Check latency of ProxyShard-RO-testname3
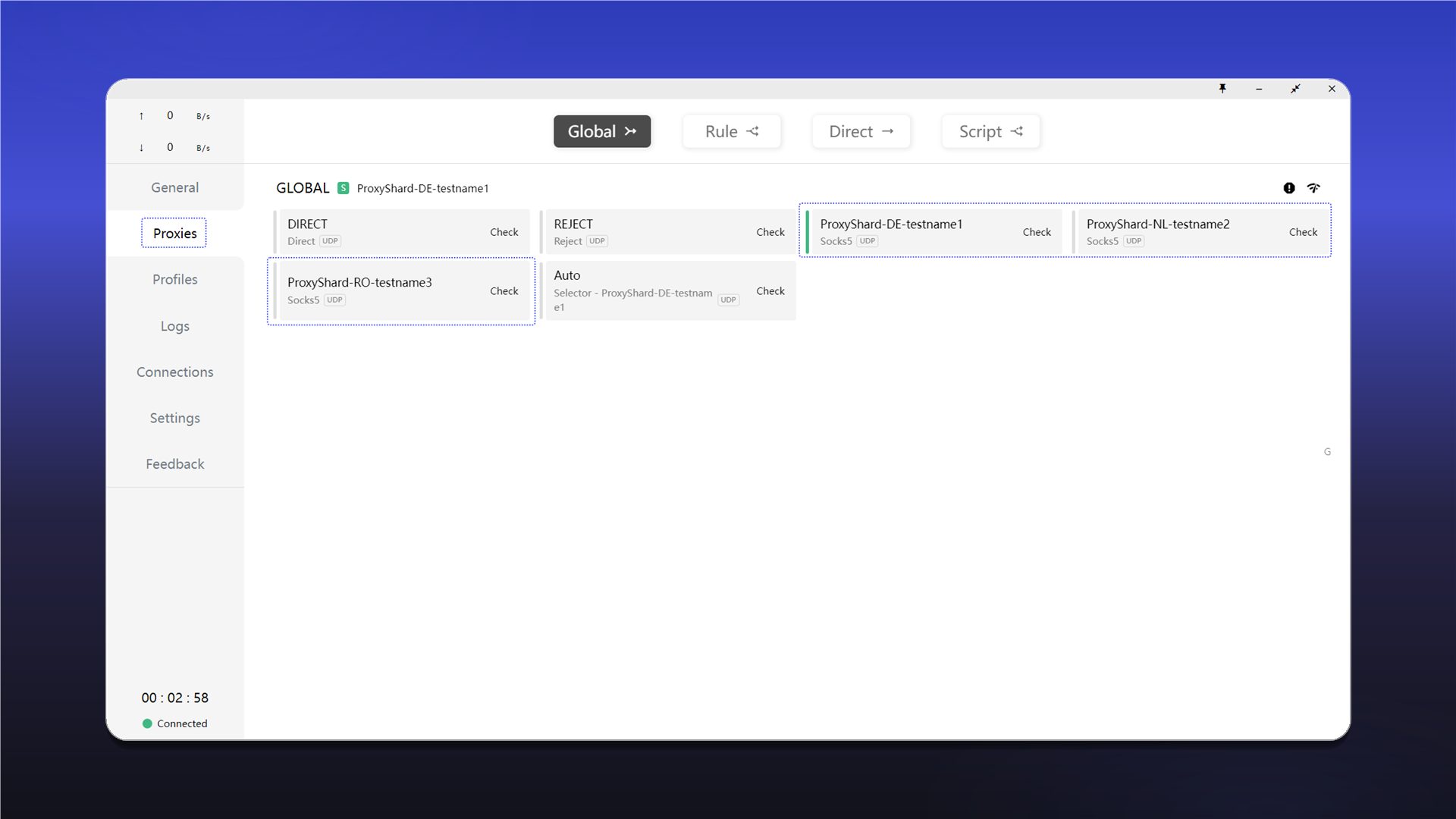 click(504, 291)
